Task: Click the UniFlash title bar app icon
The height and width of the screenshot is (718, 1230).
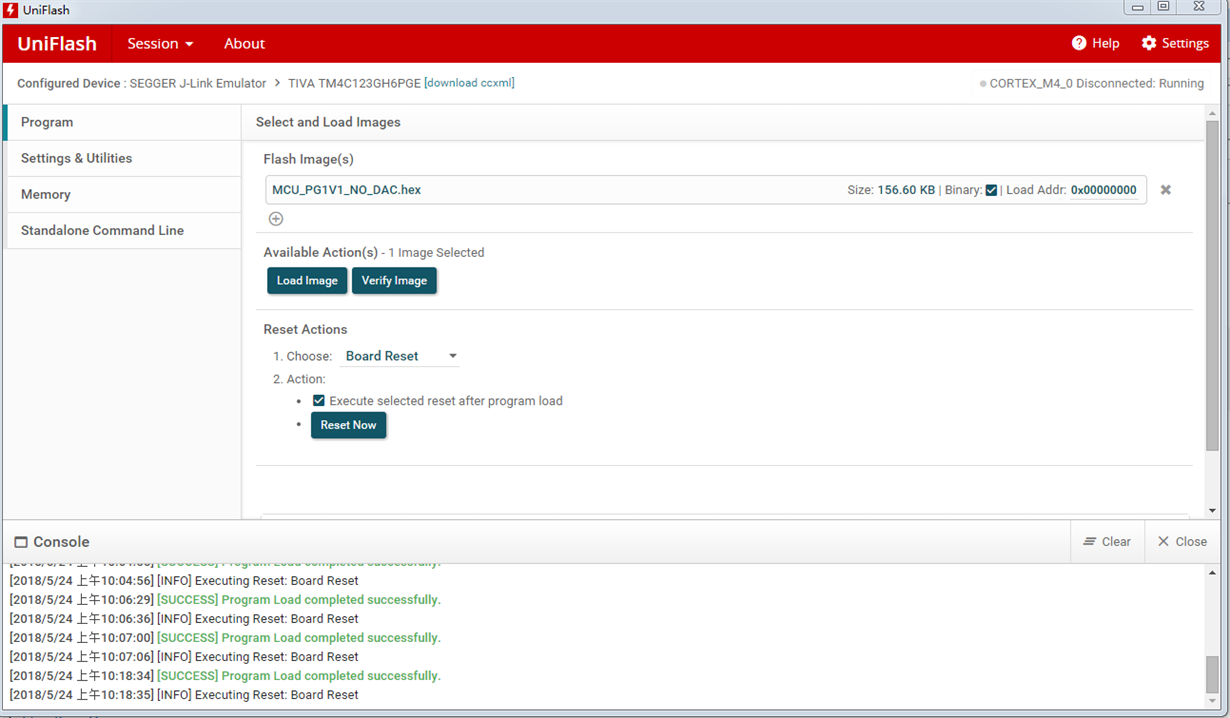Action: click(11, 9)
